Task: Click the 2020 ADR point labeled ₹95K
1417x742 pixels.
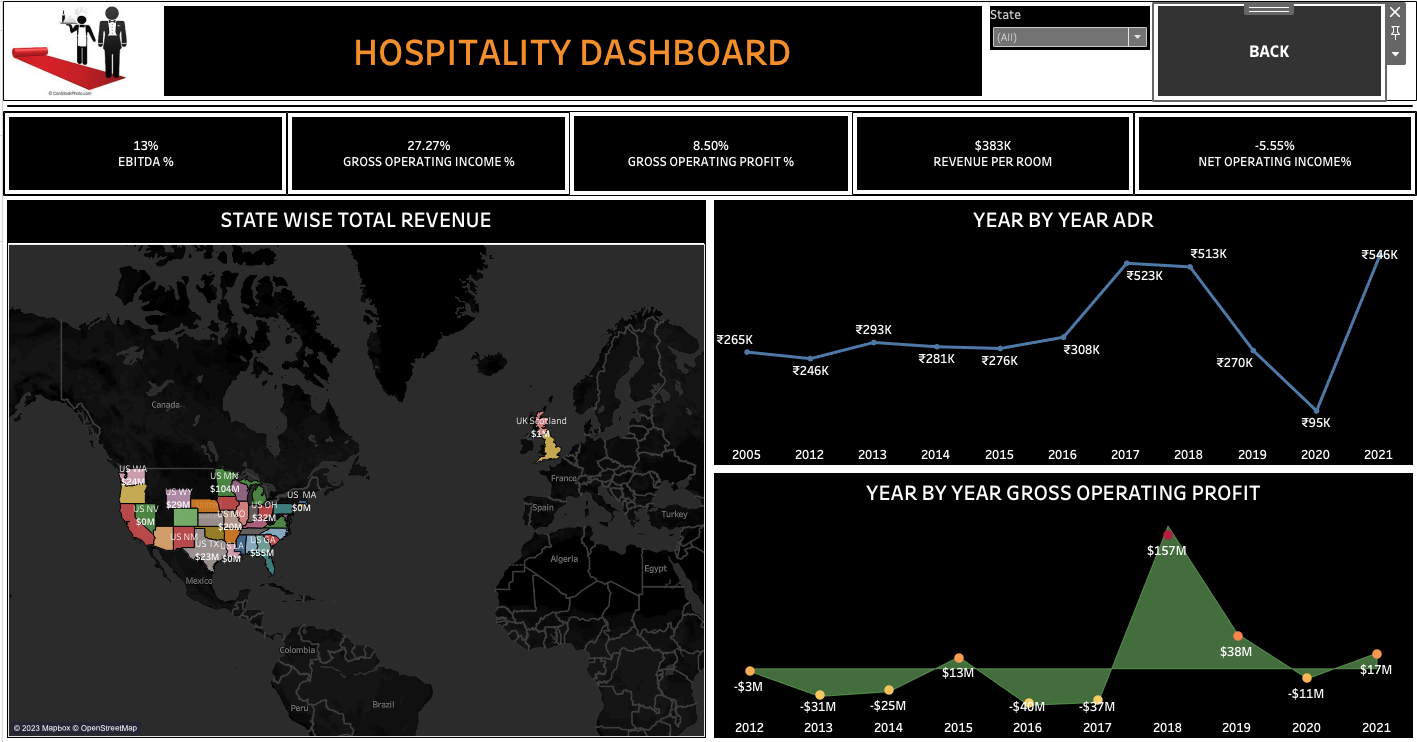Action: [x=1316, y=411]
